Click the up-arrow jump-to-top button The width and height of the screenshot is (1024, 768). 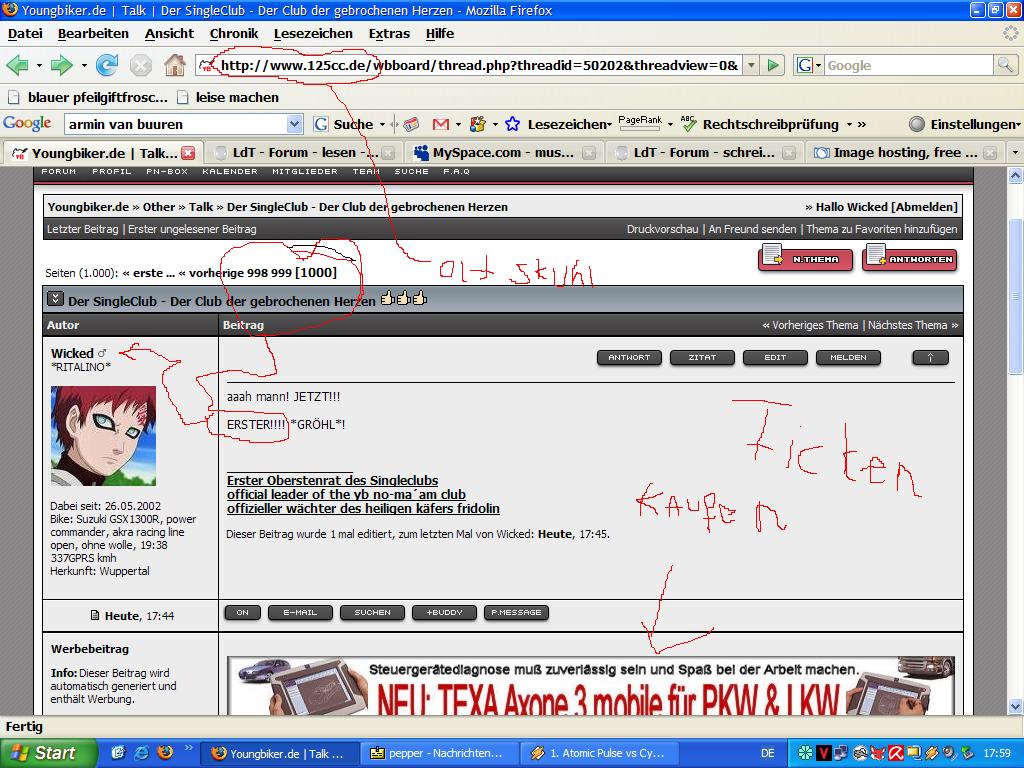click(930, 357)
